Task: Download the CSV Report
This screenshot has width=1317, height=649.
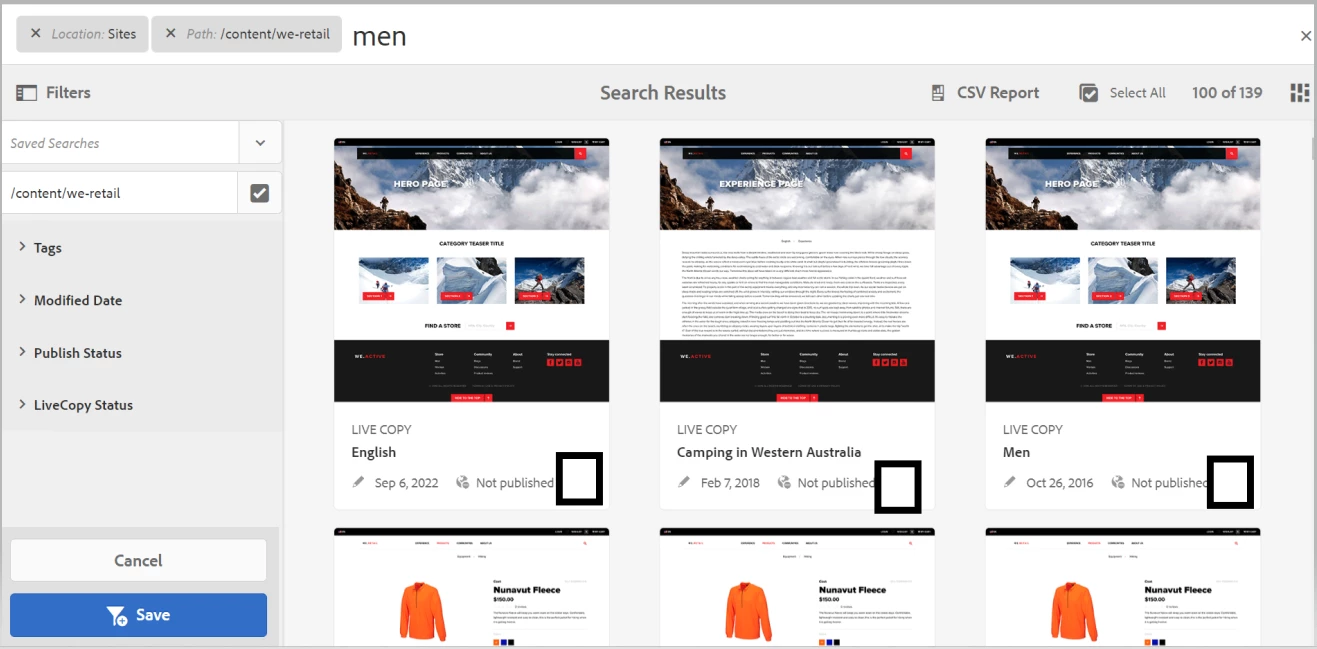Action: [985, 93]
